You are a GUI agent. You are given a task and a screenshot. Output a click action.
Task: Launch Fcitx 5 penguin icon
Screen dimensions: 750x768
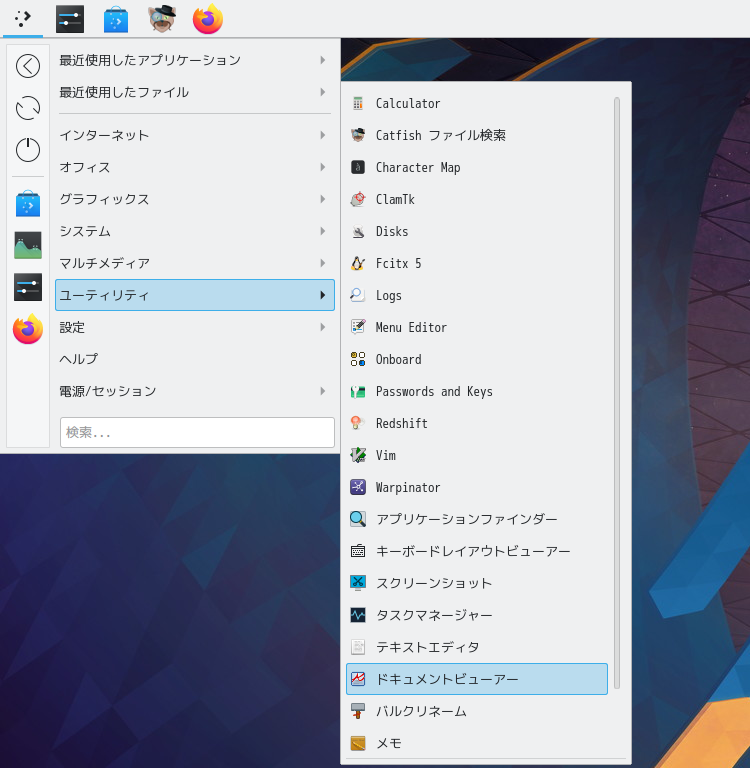tap(358, 264)
